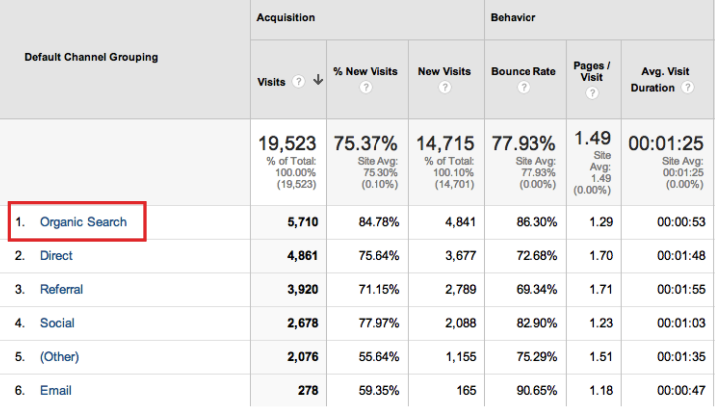Click Referral pages per visit 1.71

tap(601, 290)
